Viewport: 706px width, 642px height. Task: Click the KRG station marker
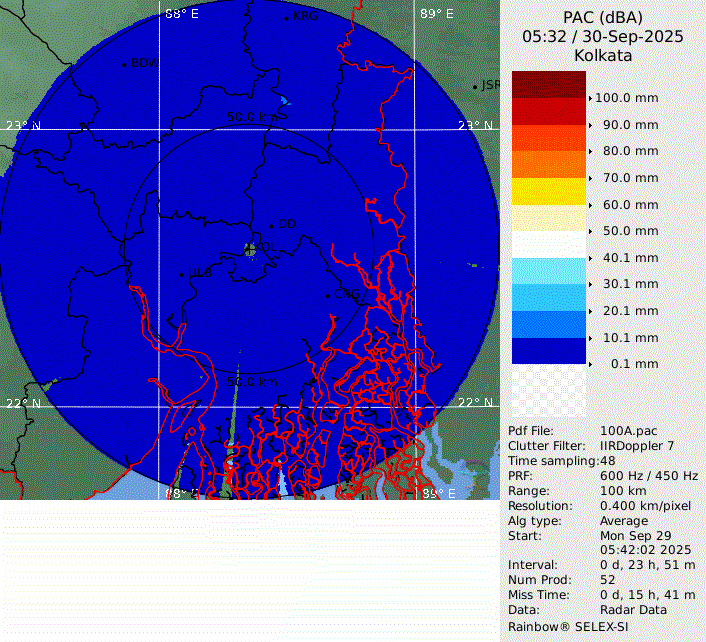(286, 18)
